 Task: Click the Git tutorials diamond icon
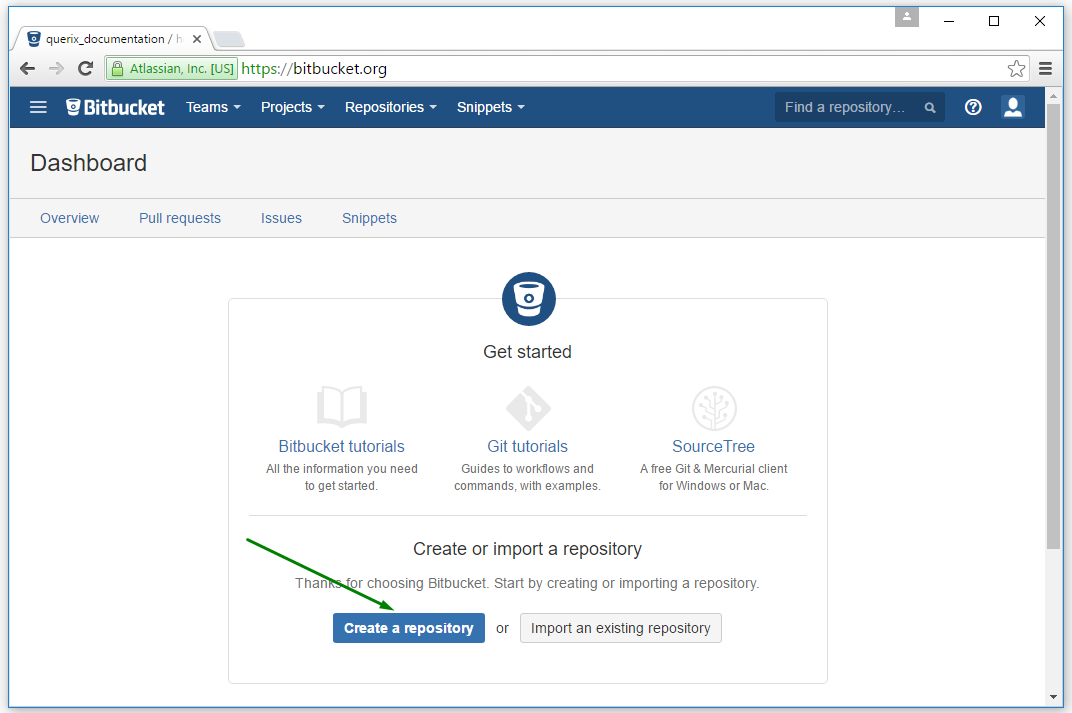coord(527,409)
